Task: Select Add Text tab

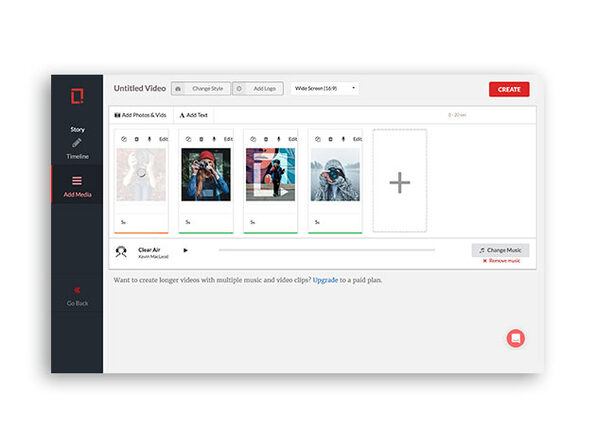Action: (193, 115)
